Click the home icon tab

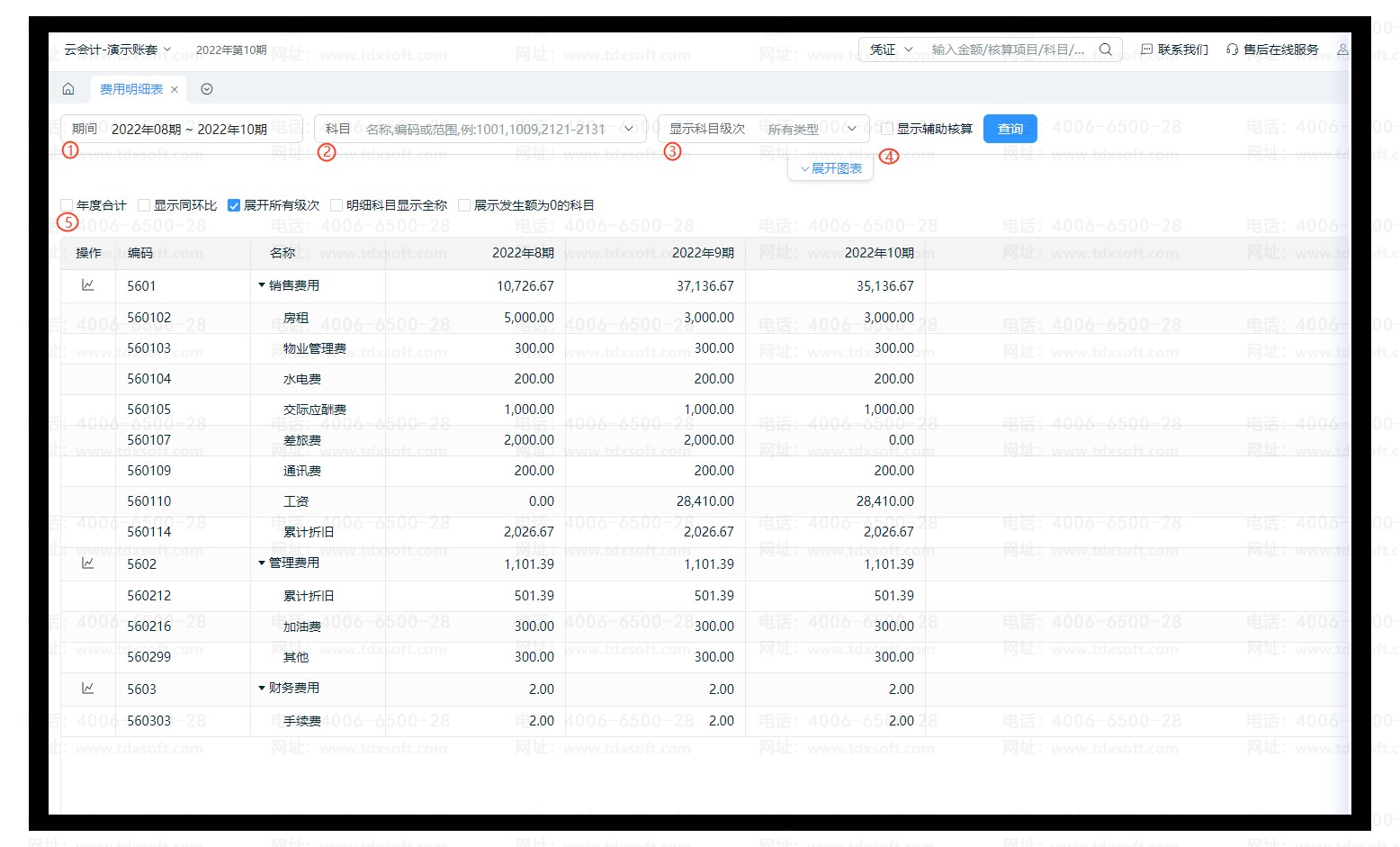[68, 89]
